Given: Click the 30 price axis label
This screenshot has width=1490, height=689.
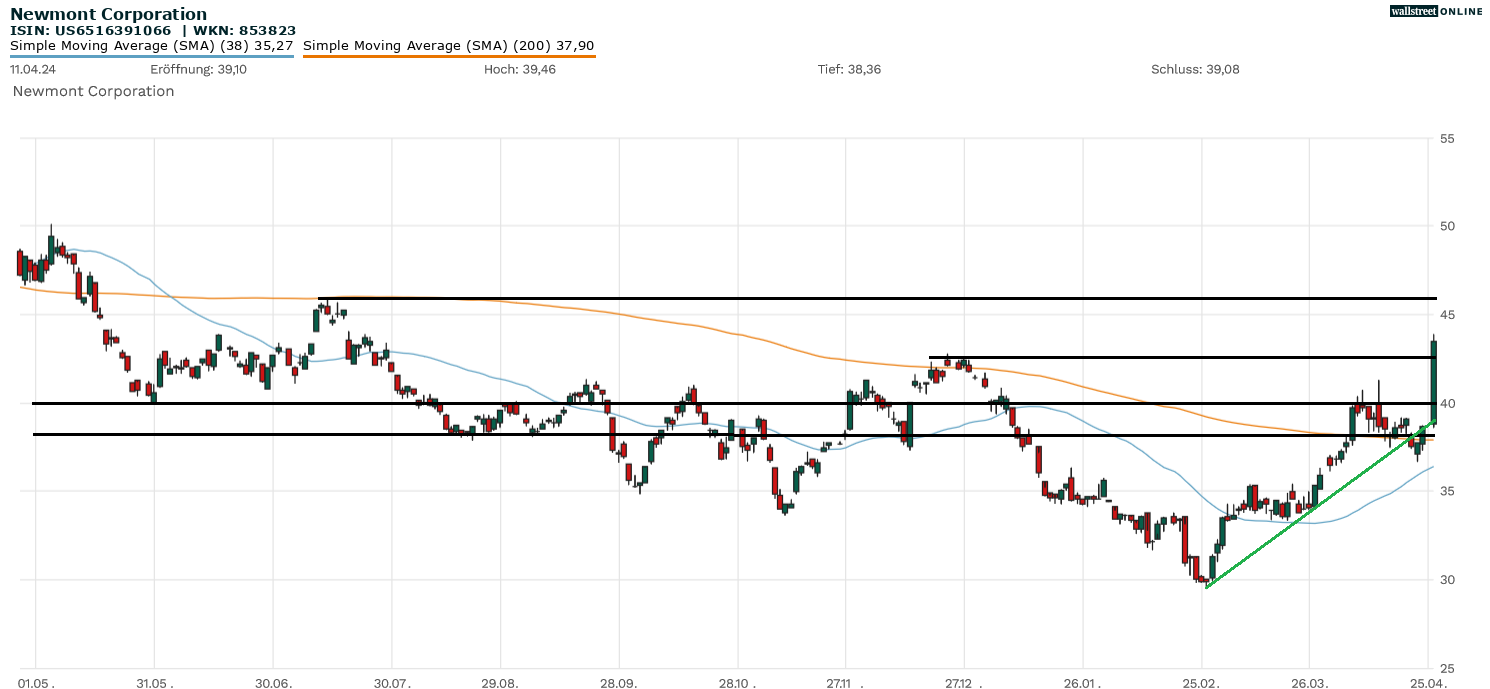Looking at the screenshot, I should click(1447, 580).
